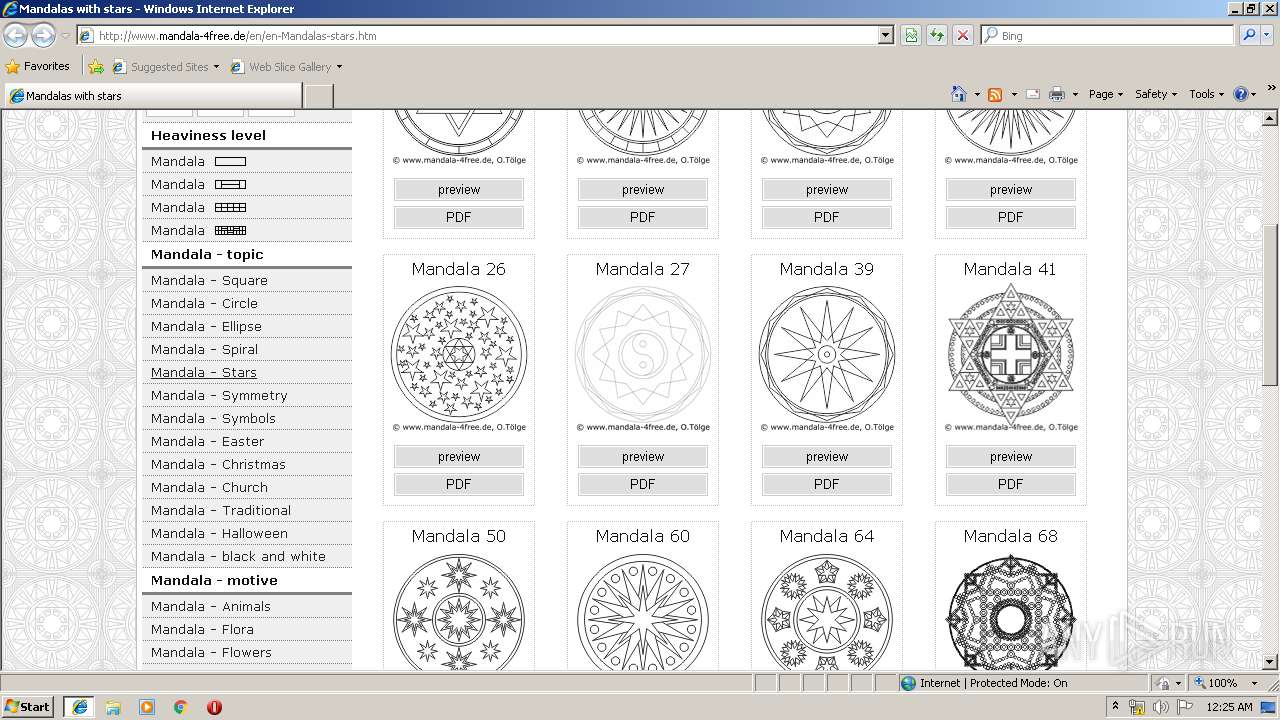1280x720 pixels.
Task: Open Mandala - Spiral topic link
Action: pos(204,349)
